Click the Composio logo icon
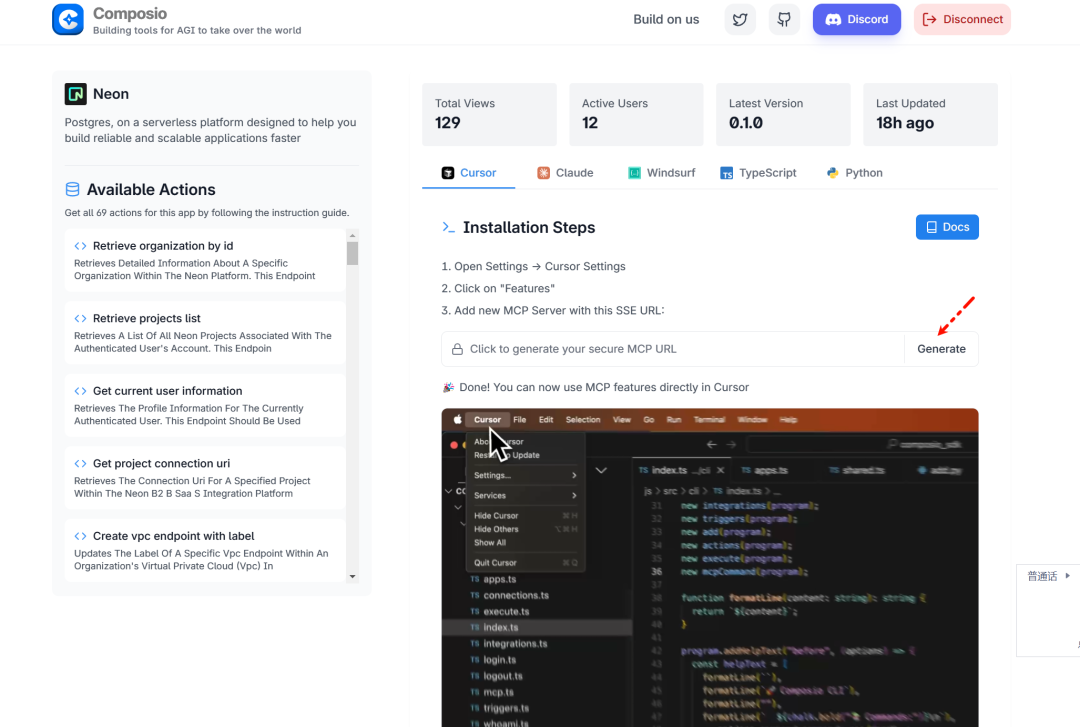Screen dimensions: 1080x727 click(68, 19)
